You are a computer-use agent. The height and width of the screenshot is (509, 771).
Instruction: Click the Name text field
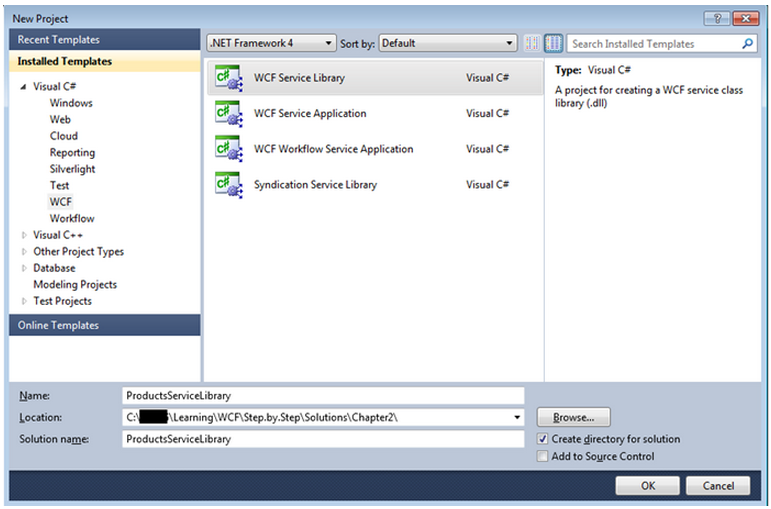coord(323,396)
